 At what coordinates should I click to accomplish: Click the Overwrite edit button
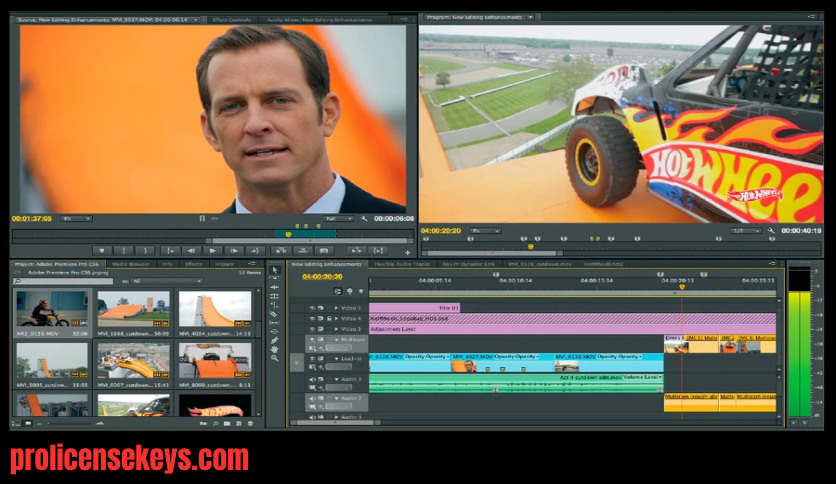[x=302, y=251]
